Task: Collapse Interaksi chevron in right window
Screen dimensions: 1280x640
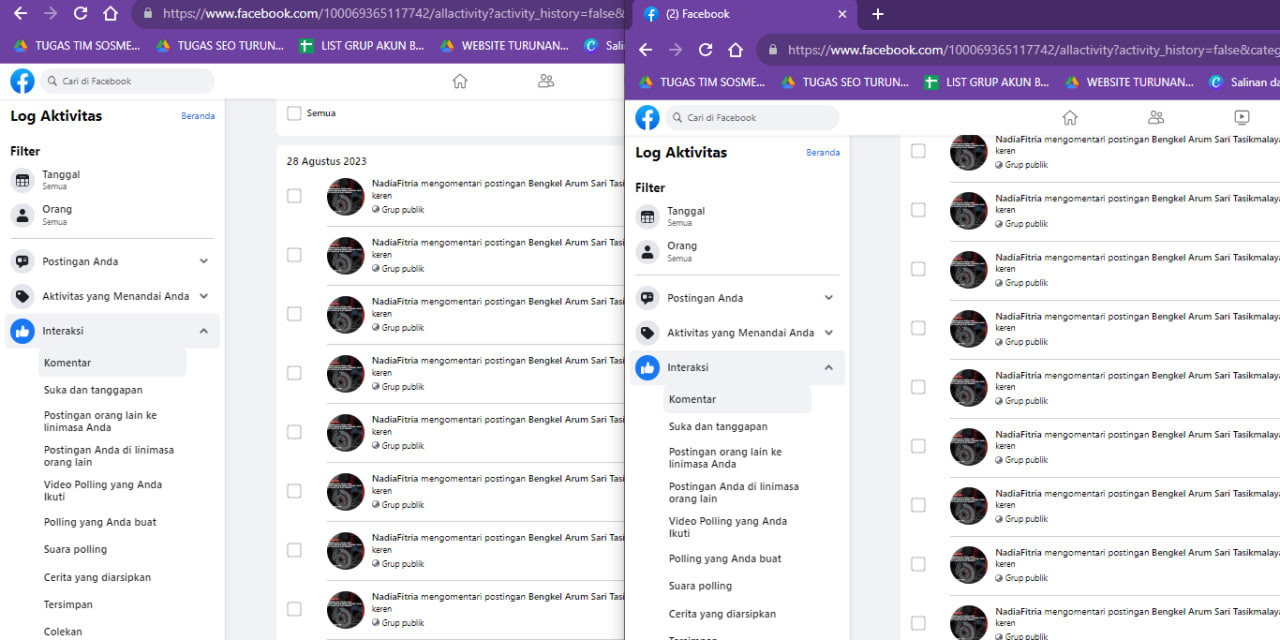Action: click(829, 368)
